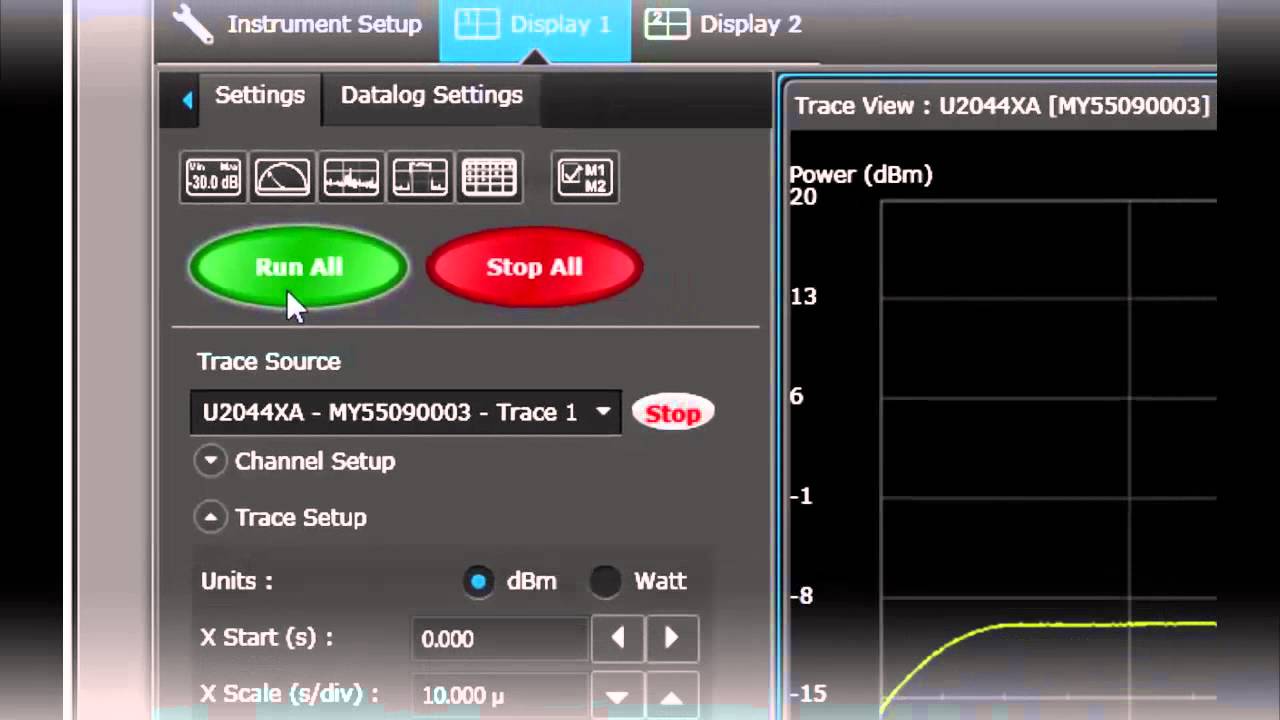Decrease X Scale with the down arrow
Image resolution: width=1280 pixels, height=720 pixels.
[618, 697]
